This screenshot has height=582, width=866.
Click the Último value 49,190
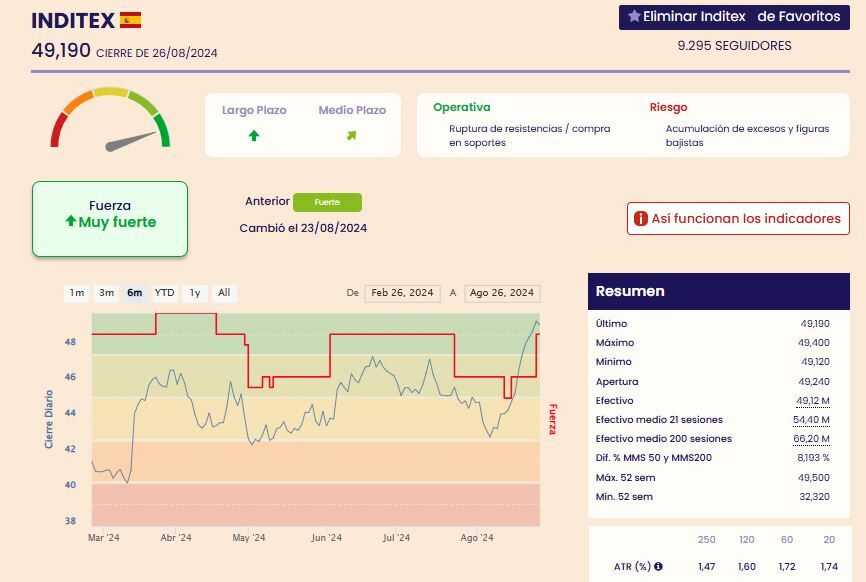(815, 324)
